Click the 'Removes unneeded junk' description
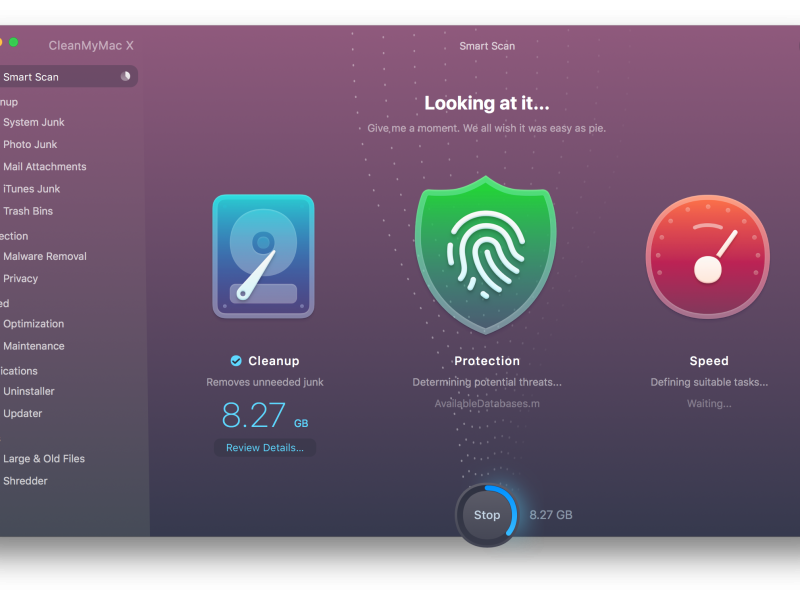 click(x=265, y=382)
